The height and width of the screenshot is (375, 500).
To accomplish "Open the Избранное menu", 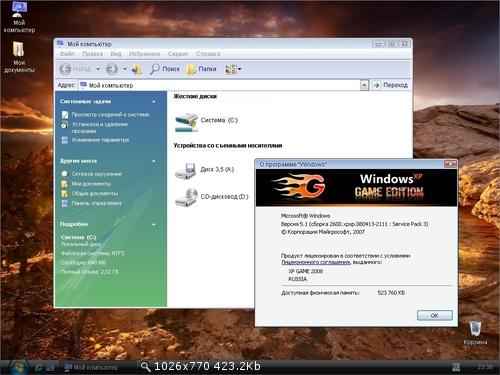I will (x=144, y=54).
